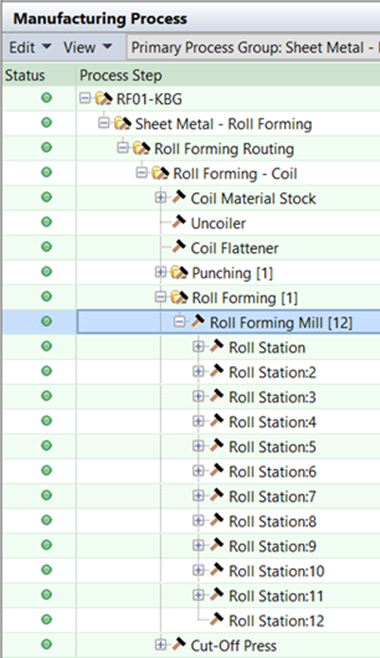380x658 pixels.
Task: Open the View dropdown menu
Action: (x=87, y=47)
